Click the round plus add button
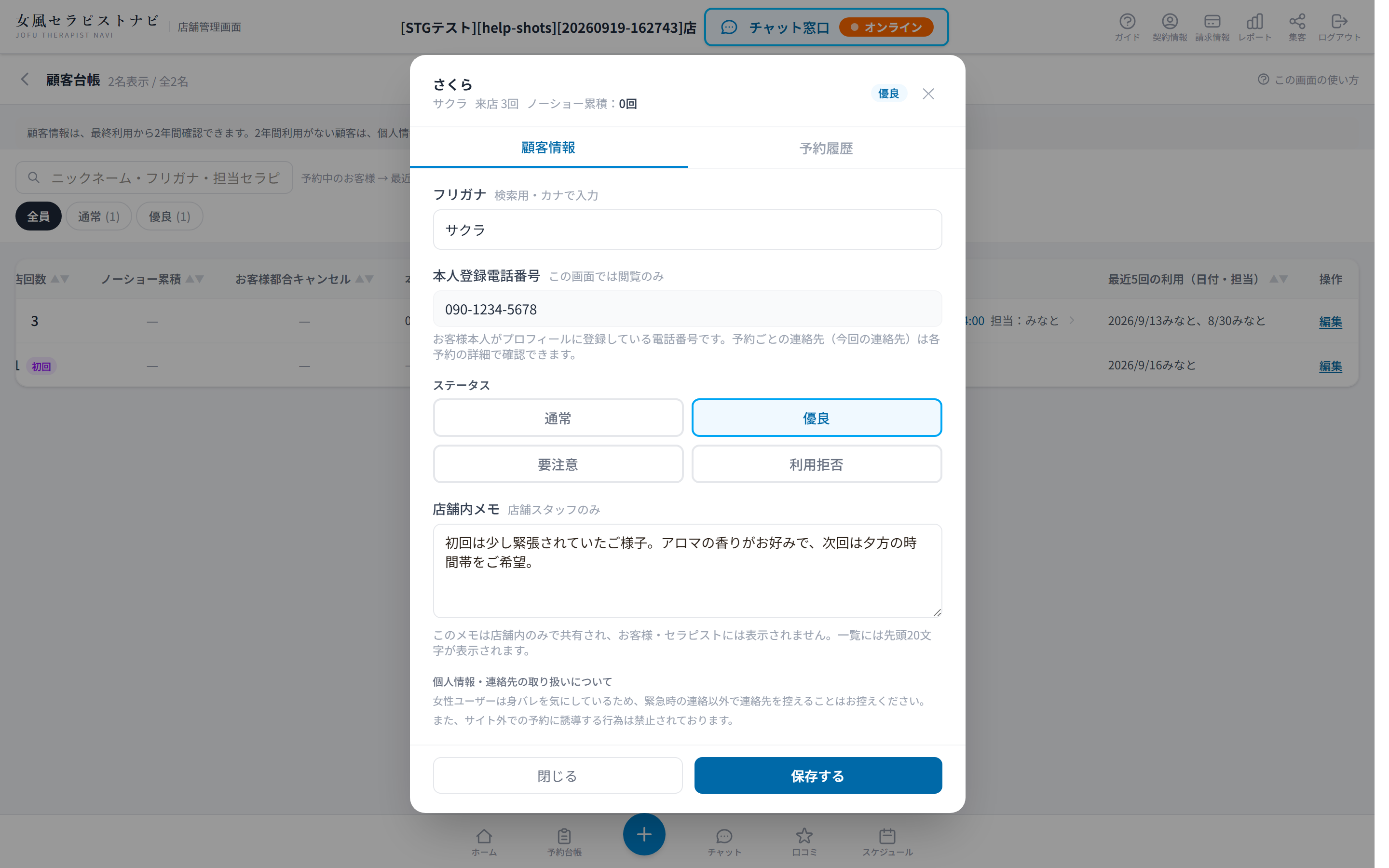Viewport: 1389px width, 868px height. pos(644,834)
